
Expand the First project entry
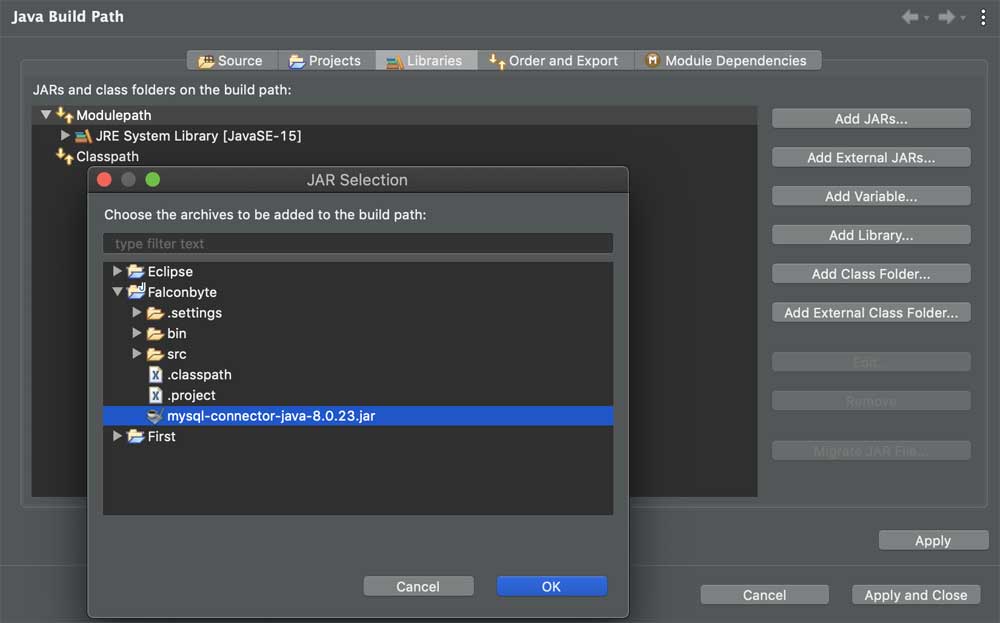[x=117, y=436]
